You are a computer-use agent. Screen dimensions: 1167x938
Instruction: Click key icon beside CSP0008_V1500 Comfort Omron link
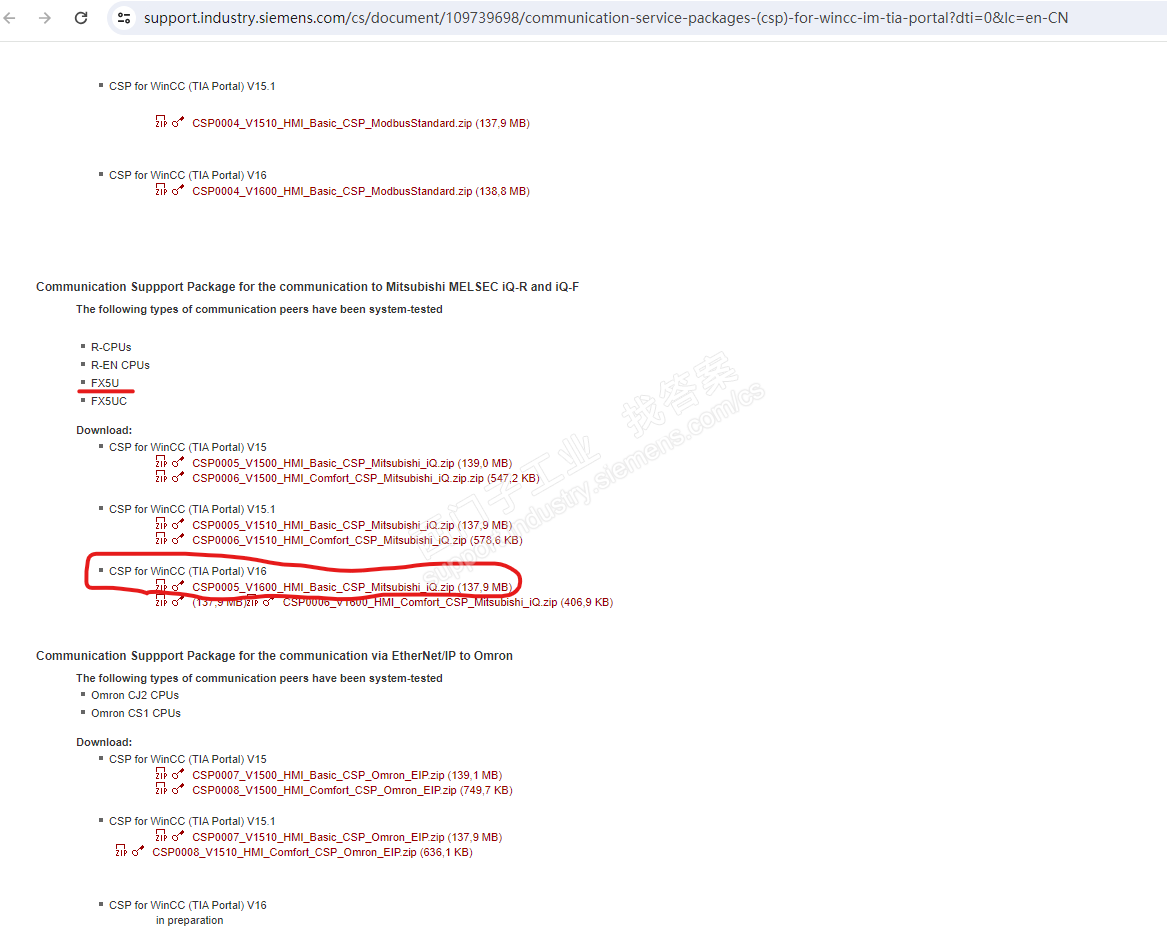[178, 789]
